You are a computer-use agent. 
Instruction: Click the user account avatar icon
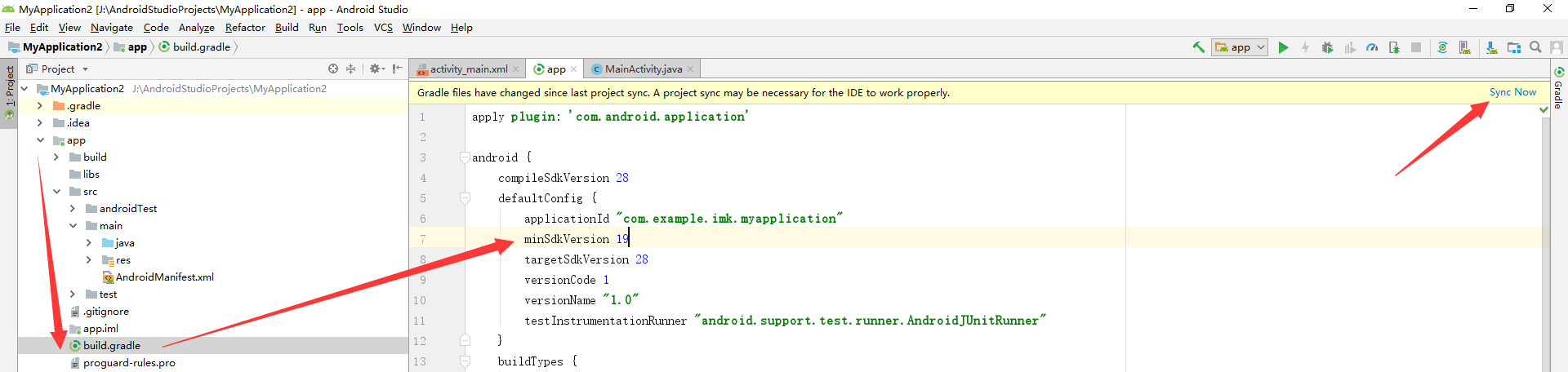pos(1557,47)
